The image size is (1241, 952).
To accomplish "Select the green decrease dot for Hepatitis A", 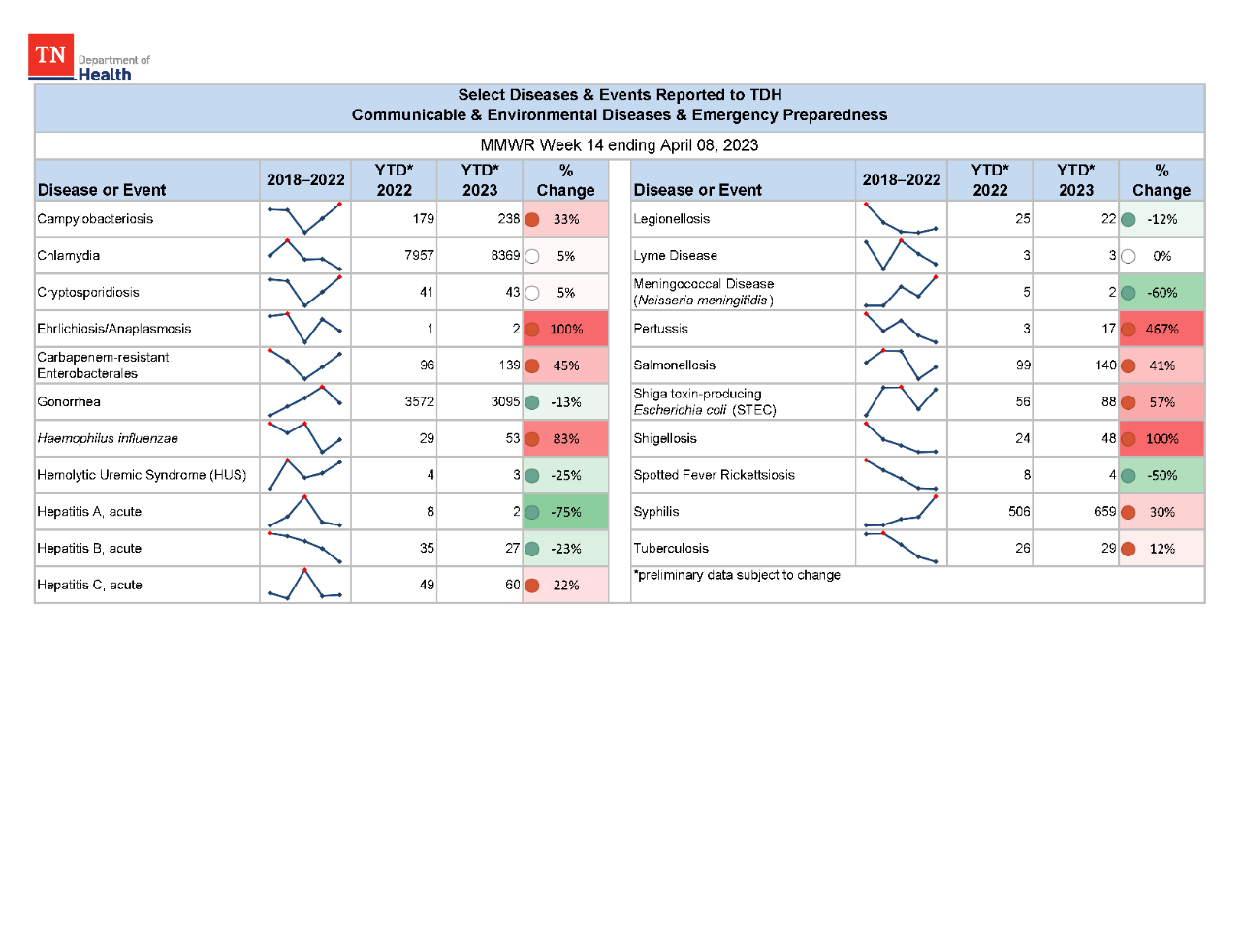I will pos(533,511).
